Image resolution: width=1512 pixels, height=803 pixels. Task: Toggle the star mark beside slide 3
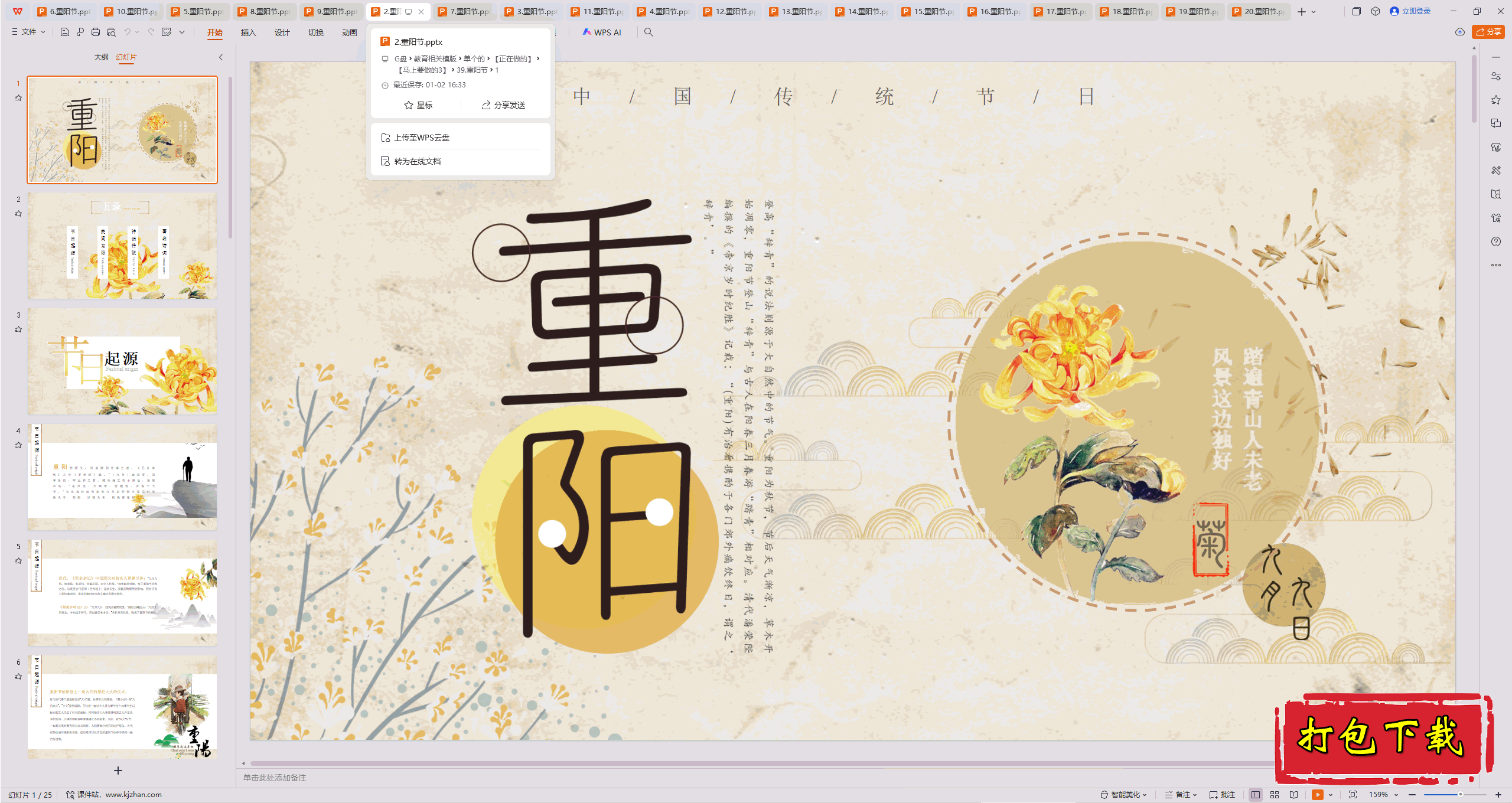[x=18, y=329]
